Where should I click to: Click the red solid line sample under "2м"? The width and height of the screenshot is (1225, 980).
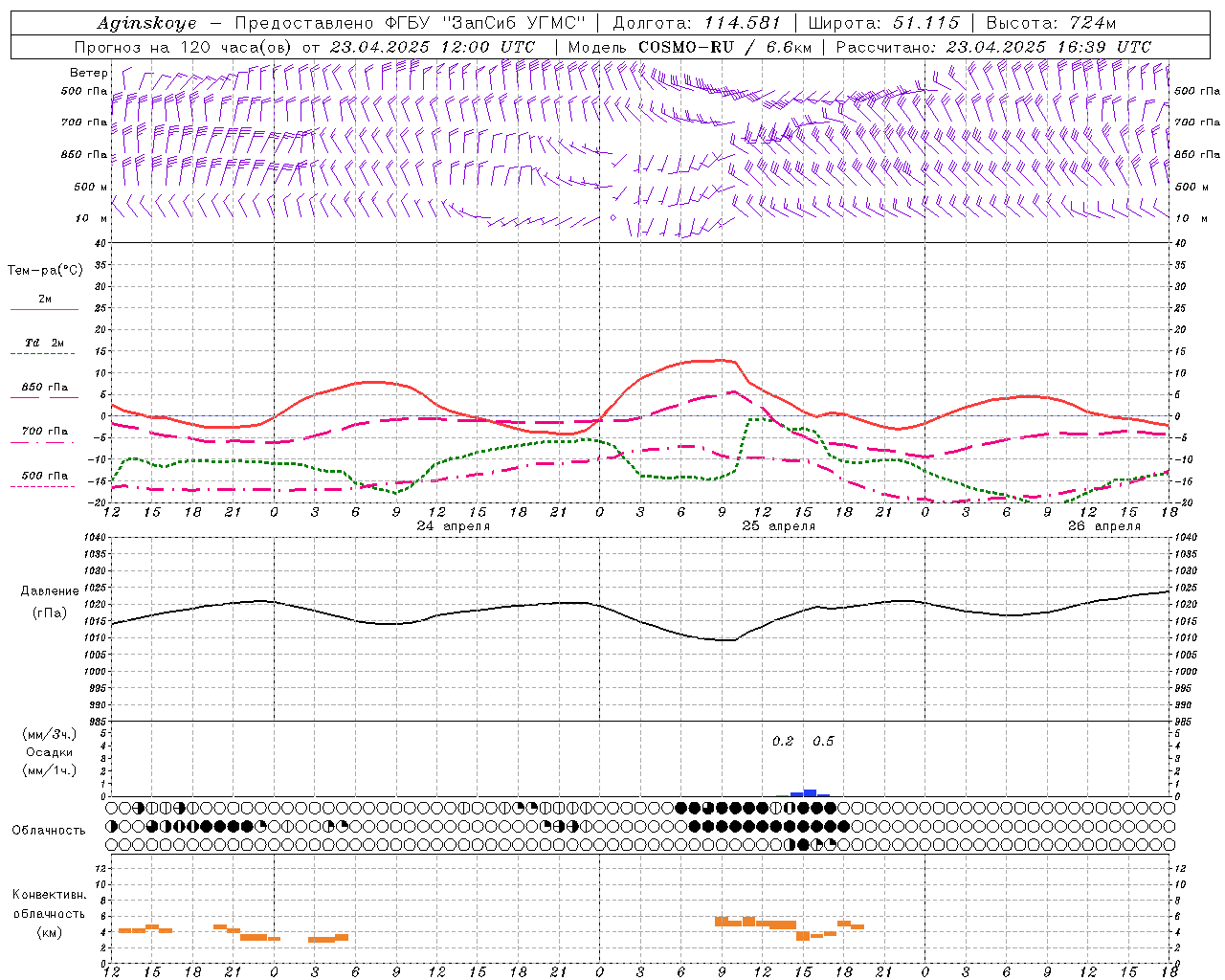tap(44, 309)
